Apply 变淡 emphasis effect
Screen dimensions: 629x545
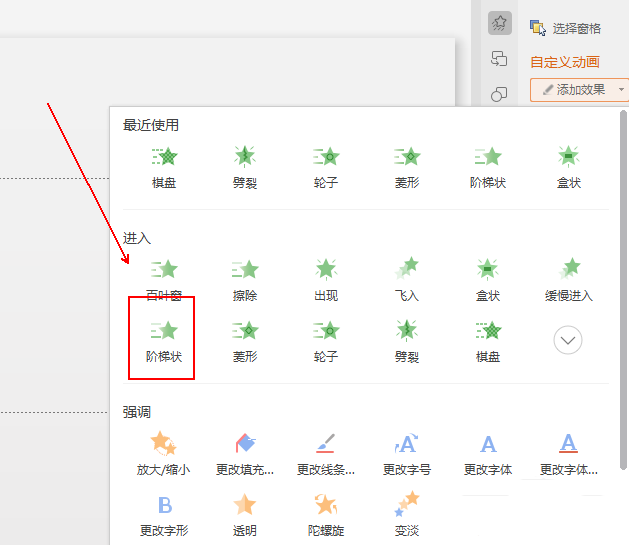(x=407, y=516)
